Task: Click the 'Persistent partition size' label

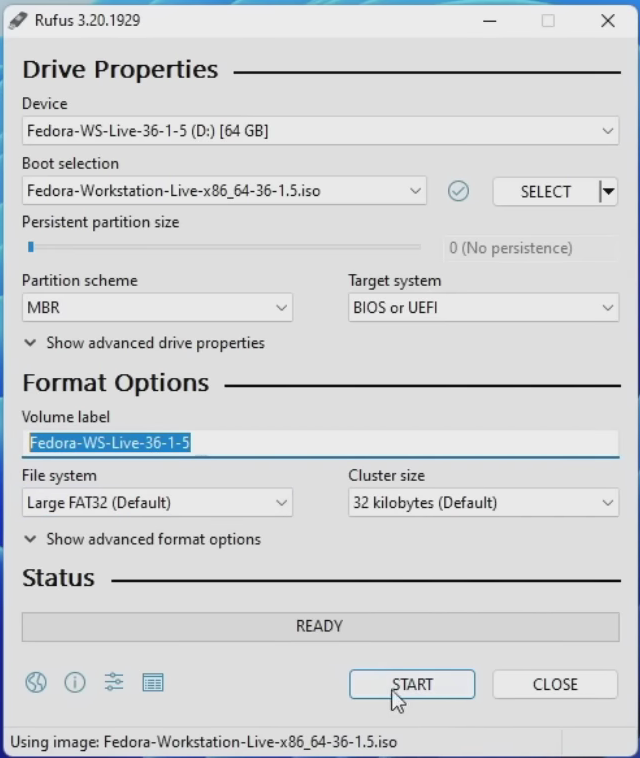Action: coord(101,222)
